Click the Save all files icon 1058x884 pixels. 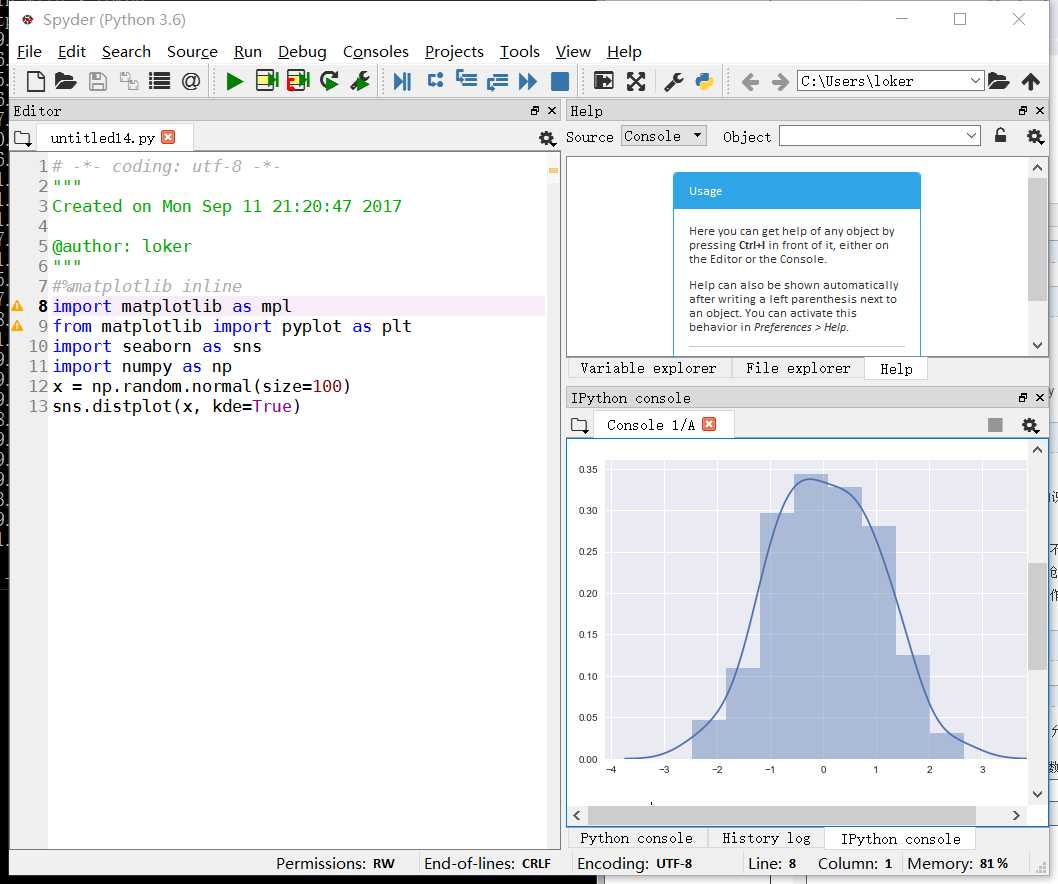[129, 82]
